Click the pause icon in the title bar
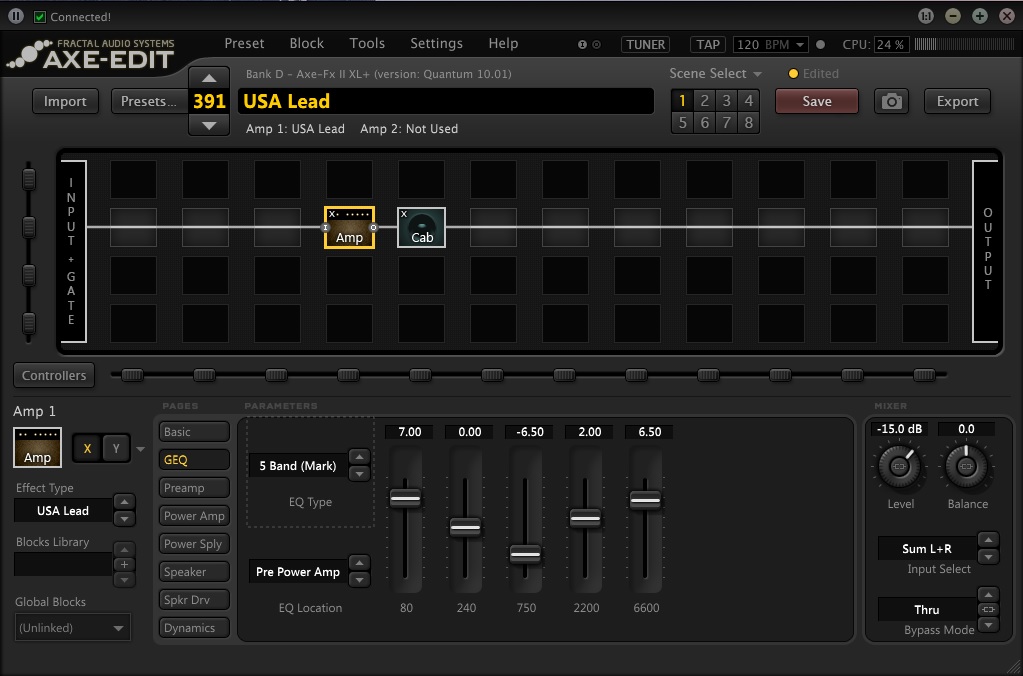1023x676 pixels. click(16, 16)
